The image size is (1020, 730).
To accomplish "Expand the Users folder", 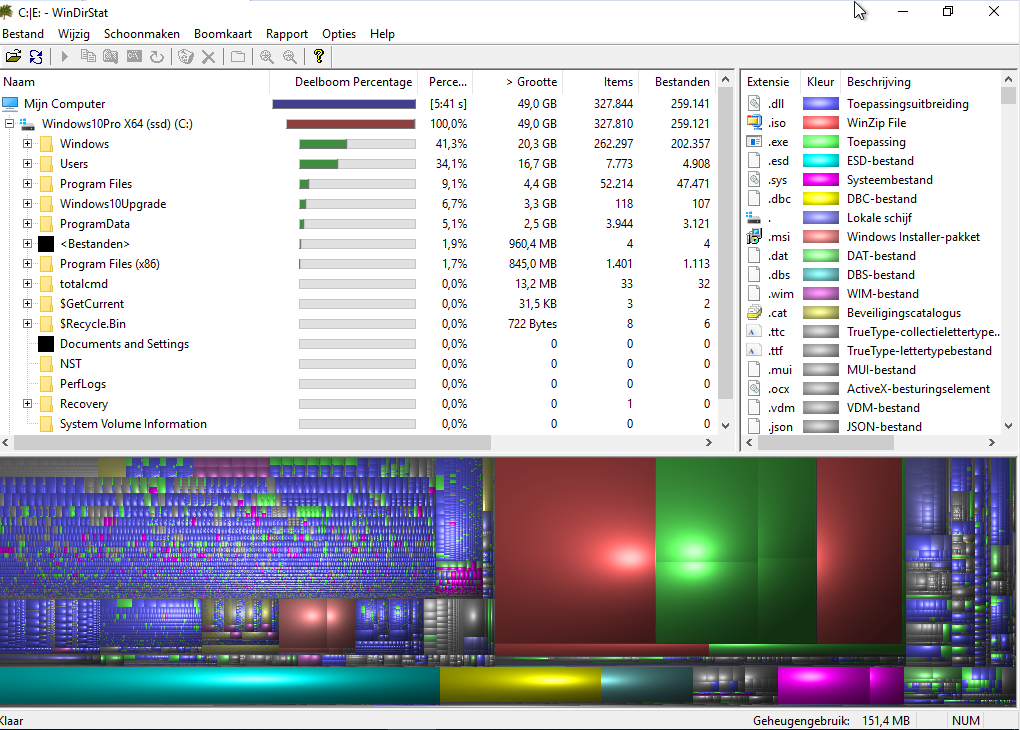I will [x=28, y=164].
